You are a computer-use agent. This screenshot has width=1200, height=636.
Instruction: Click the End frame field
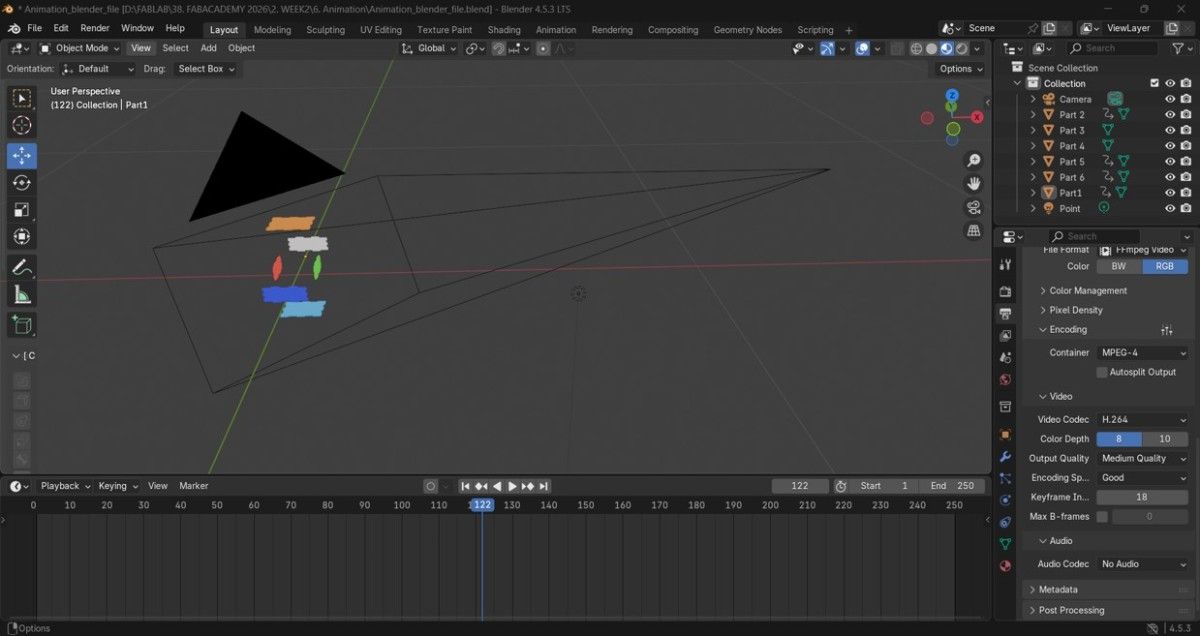(950, 486)
